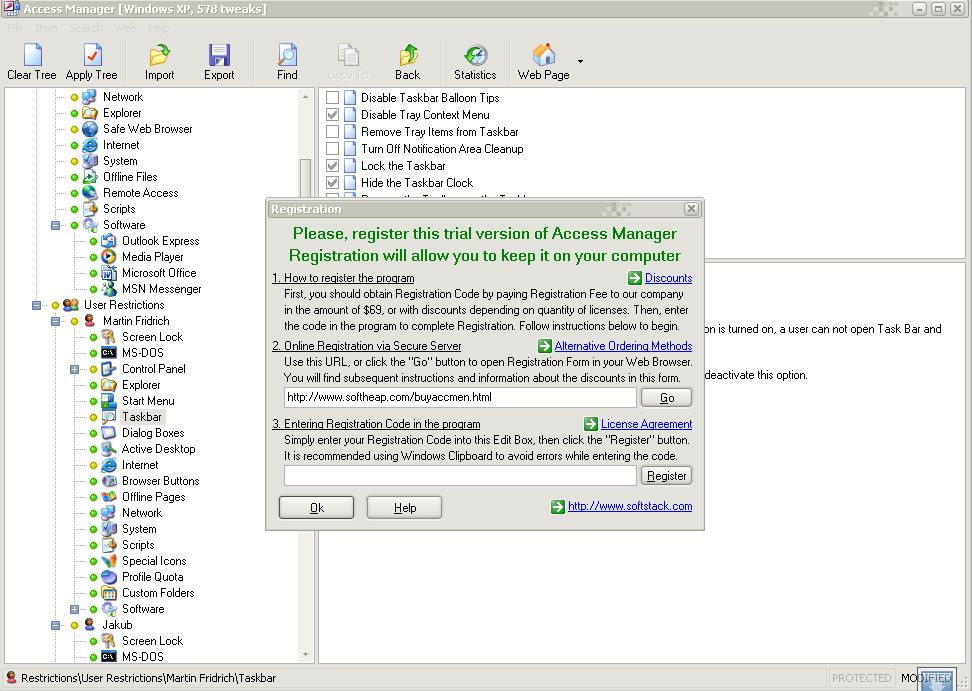Select the Offline Pages tree icon
Screen dimensions: 972x691
point(108,497)
